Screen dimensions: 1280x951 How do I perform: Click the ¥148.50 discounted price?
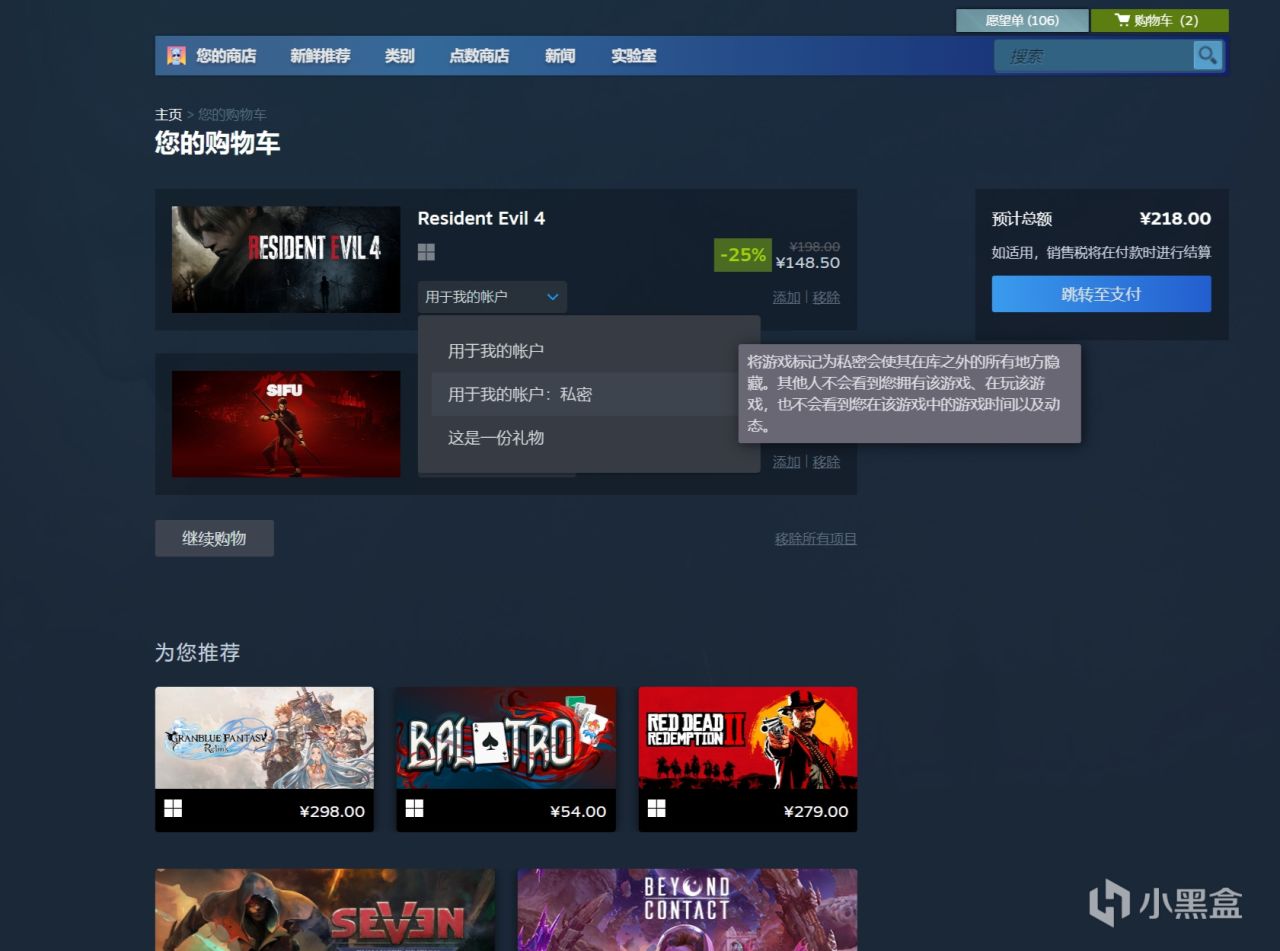point(808,263)
